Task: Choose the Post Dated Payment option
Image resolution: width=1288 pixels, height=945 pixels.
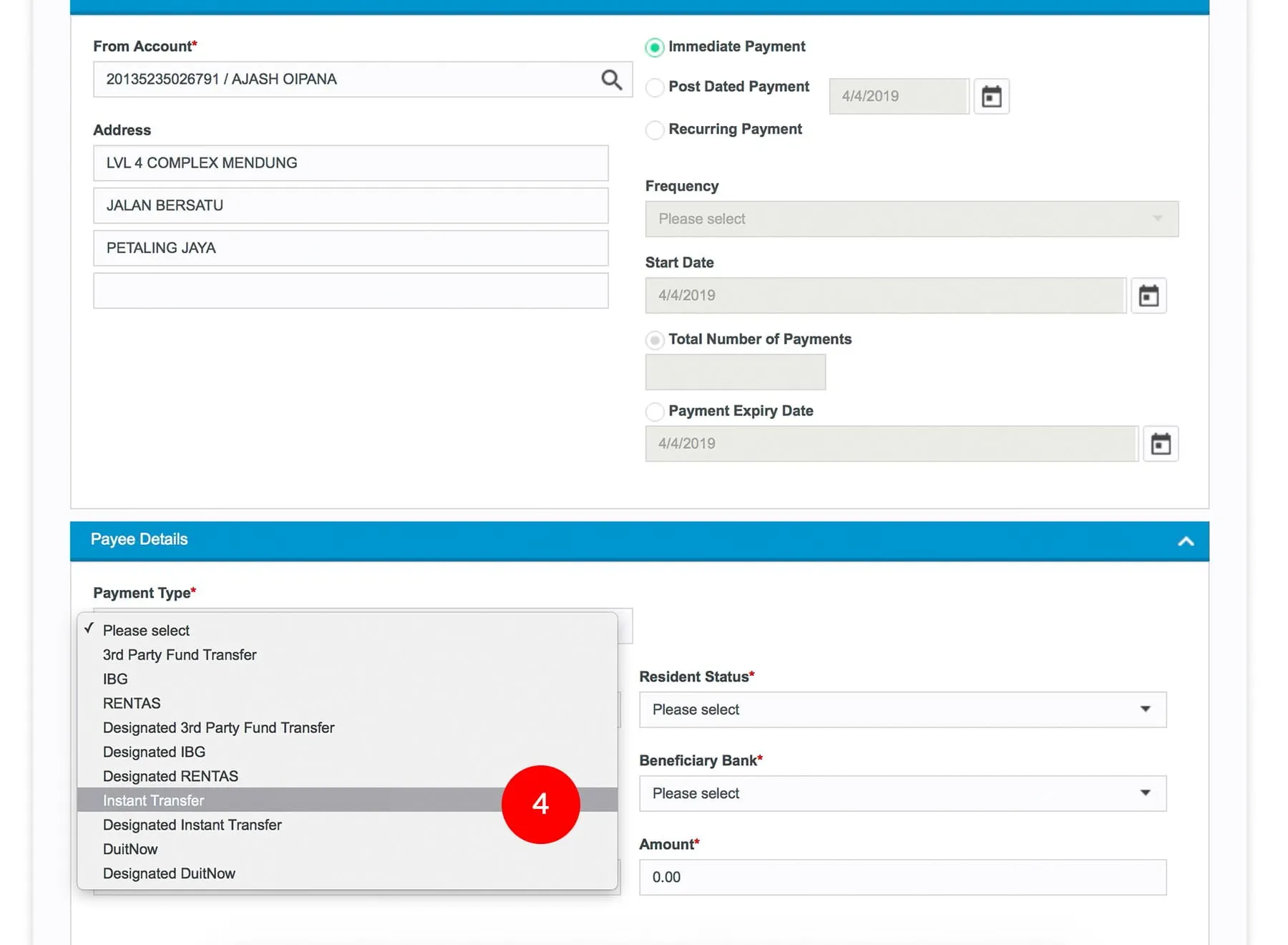Action: coord(654,87)
